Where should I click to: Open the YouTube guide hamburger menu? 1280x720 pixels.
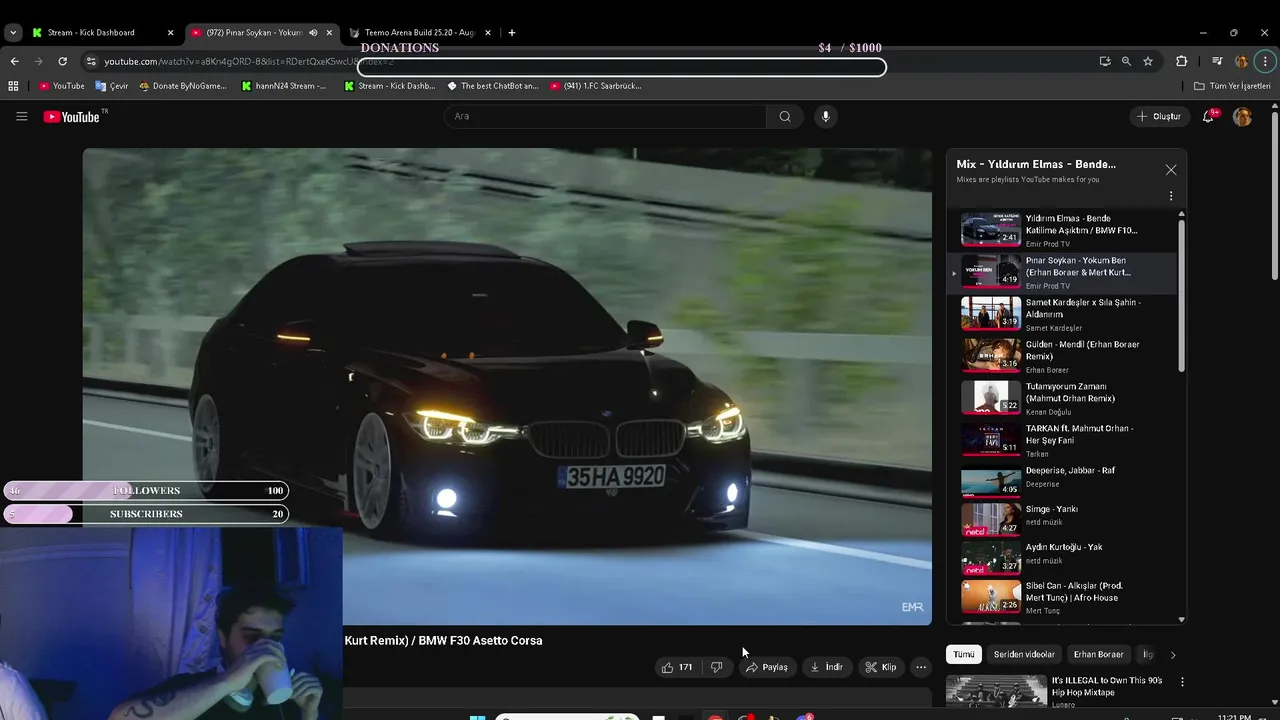pyautogui.click(x=21, y=116)
